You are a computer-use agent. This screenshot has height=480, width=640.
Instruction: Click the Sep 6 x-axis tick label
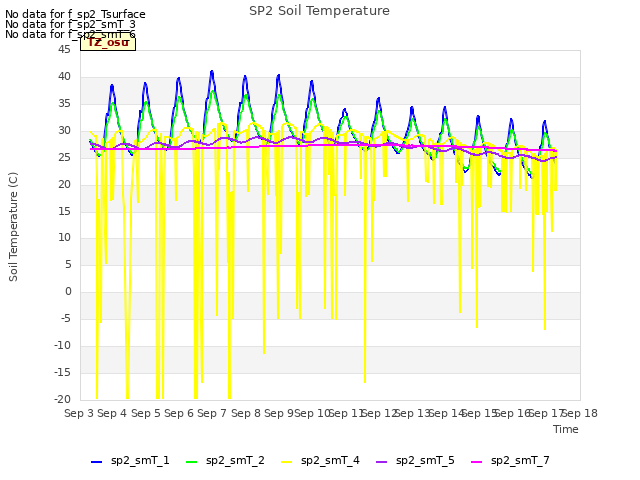pos(179,413)
